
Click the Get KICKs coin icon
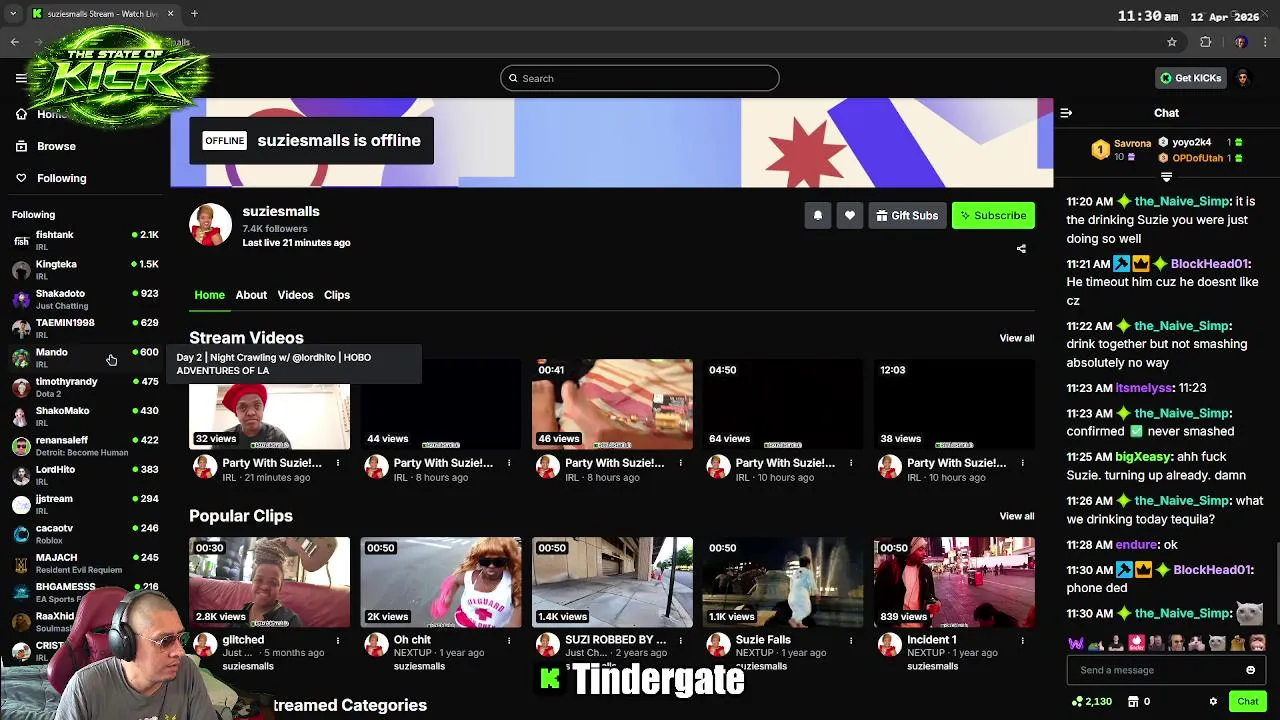click(x=1166, y=78)
